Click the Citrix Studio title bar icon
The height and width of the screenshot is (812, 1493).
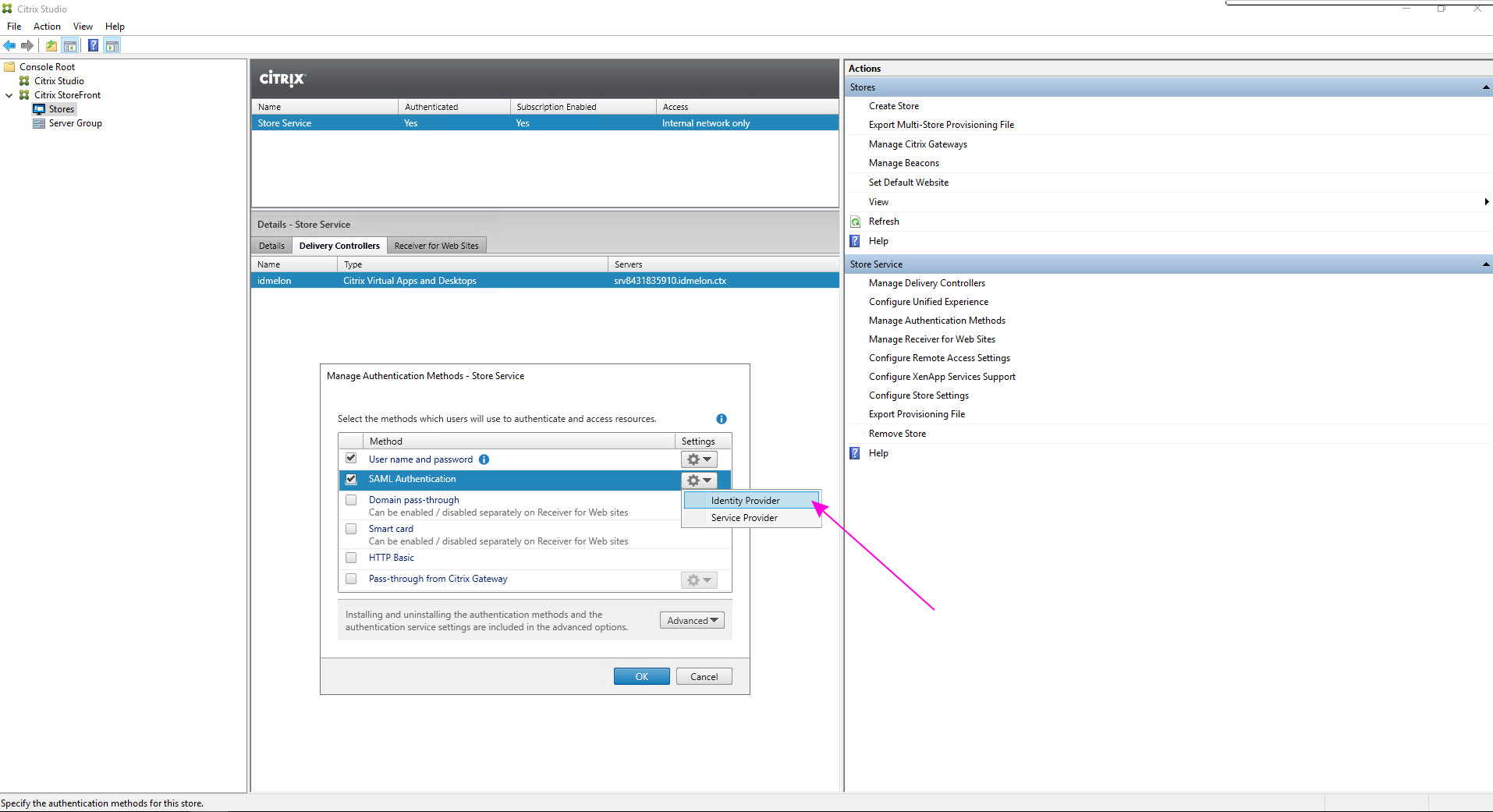7,9
